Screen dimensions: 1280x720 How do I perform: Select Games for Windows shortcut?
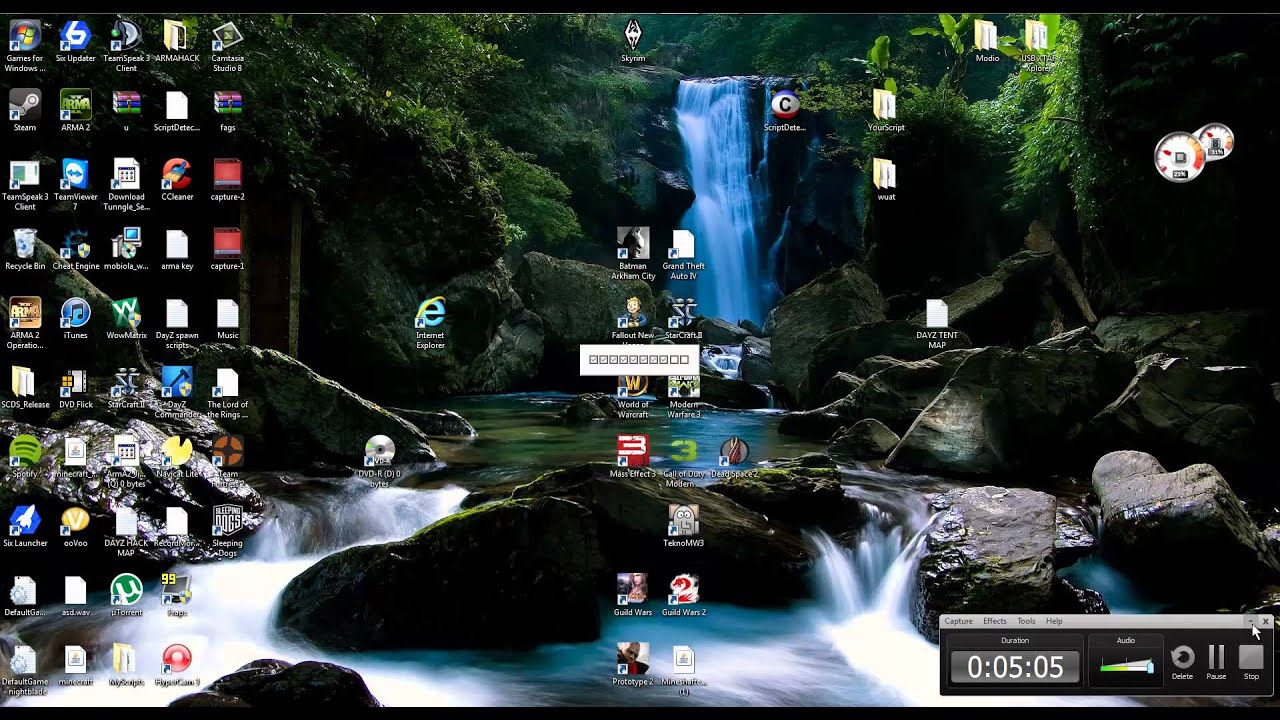pos(25,46)
